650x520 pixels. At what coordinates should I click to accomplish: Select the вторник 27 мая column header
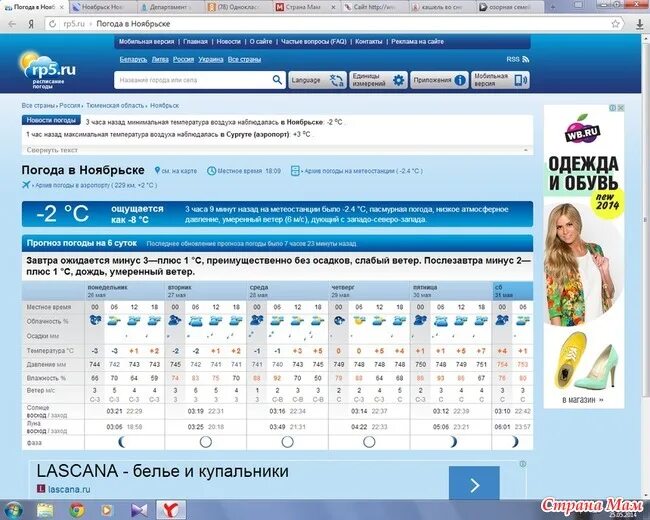click(206, 291)
